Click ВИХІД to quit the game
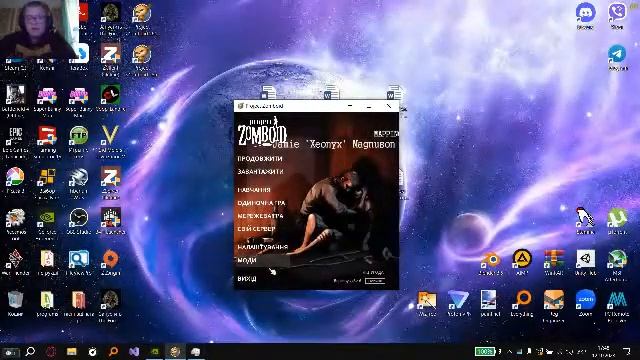Screen dimensions: 640x360 tap(247, 279)
